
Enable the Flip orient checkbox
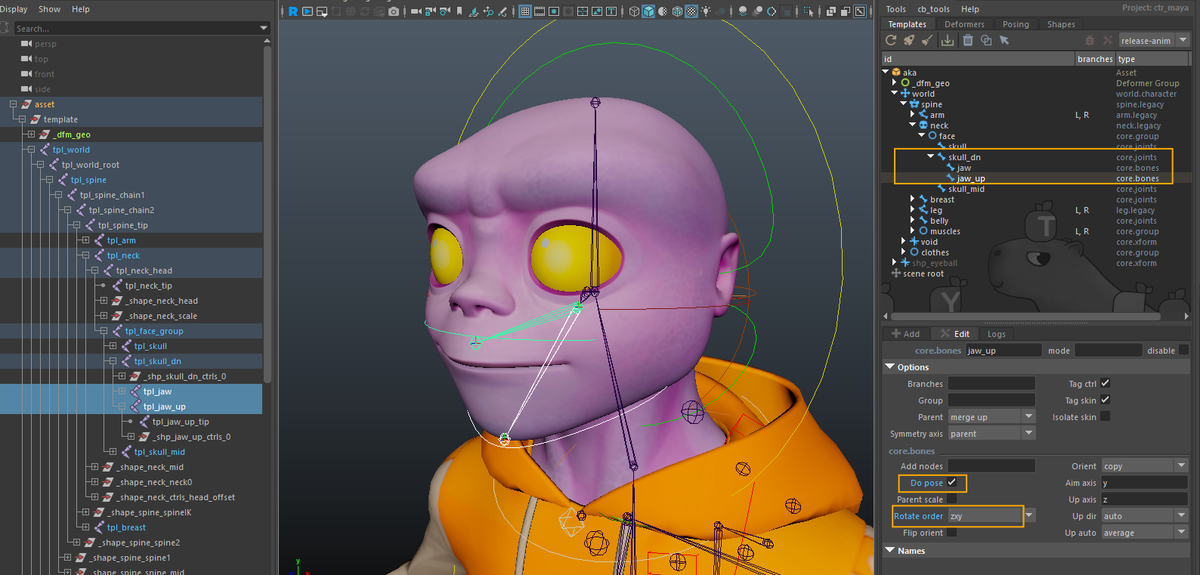click(952, 532)
